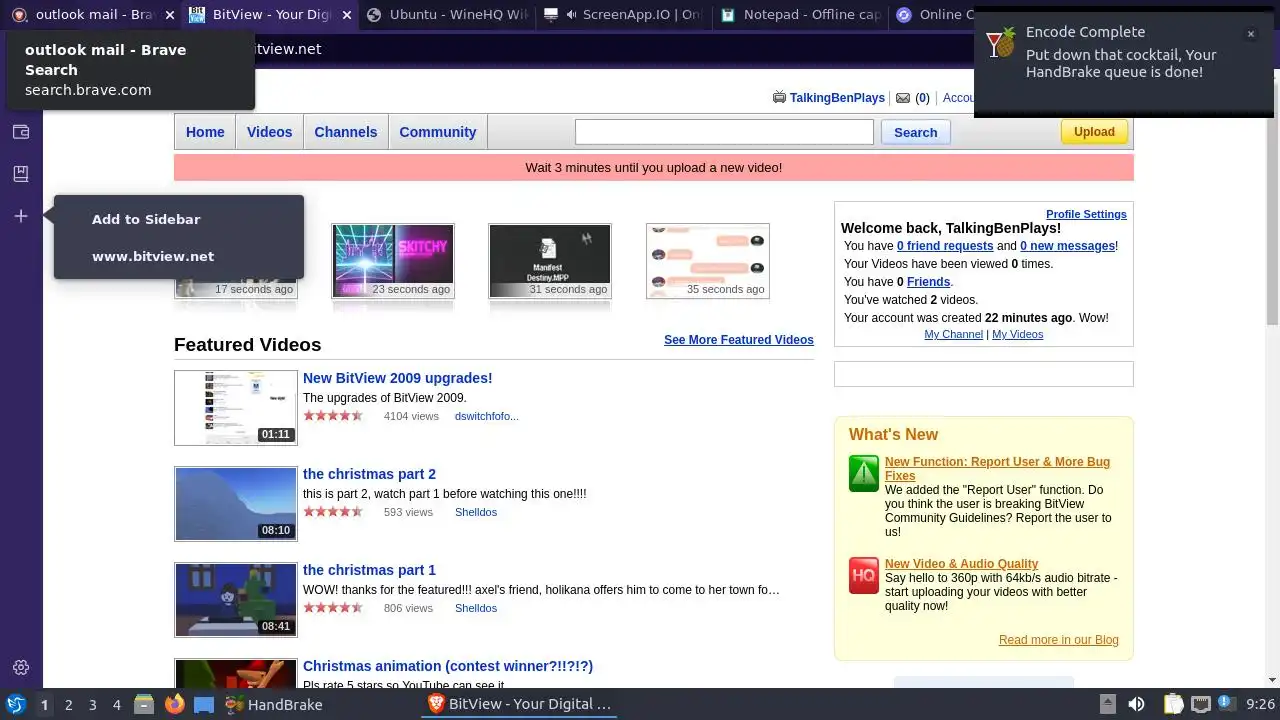Viewport: 1280px width, 720px height.
Task: Click the green New Function alert icon
Action: tap(864, 474)
